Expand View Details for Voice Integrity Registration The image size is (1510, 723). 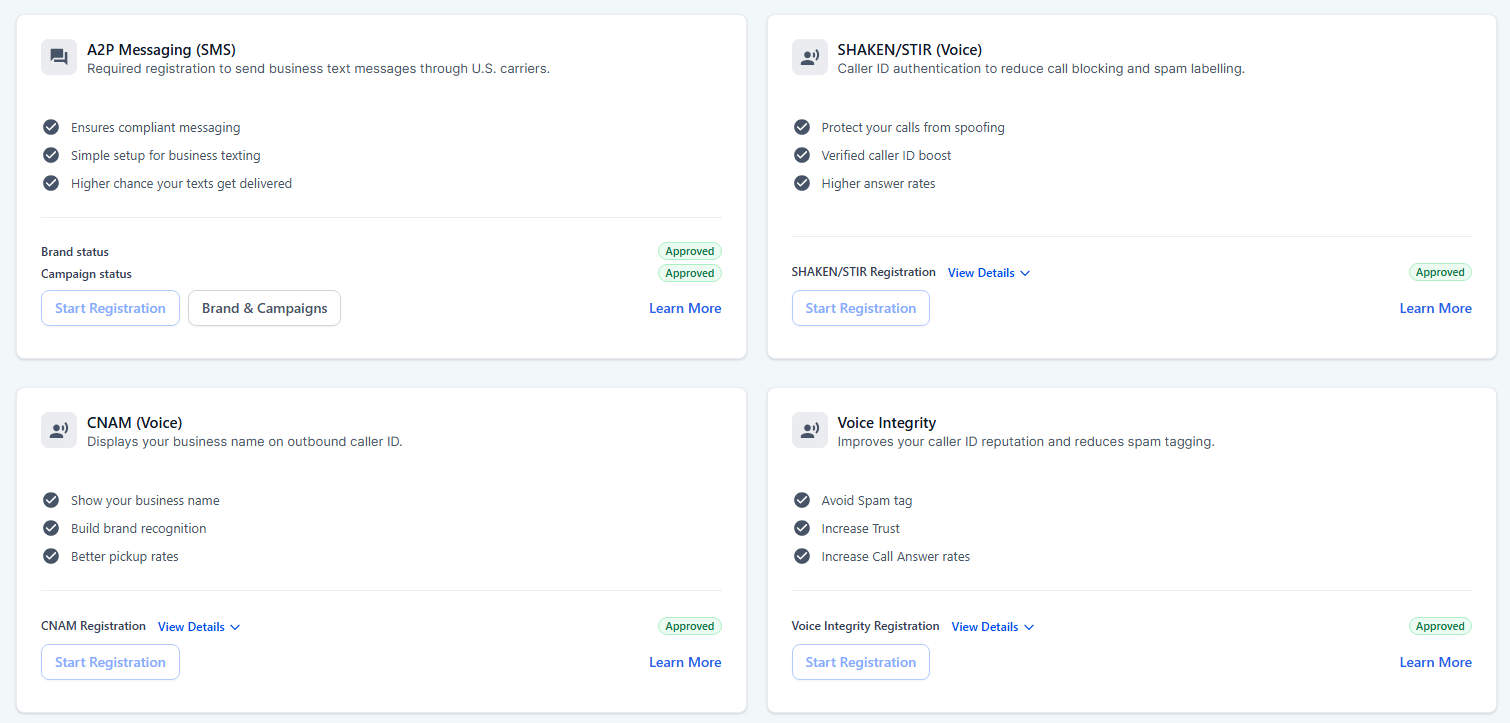click(x=993, y=627)
